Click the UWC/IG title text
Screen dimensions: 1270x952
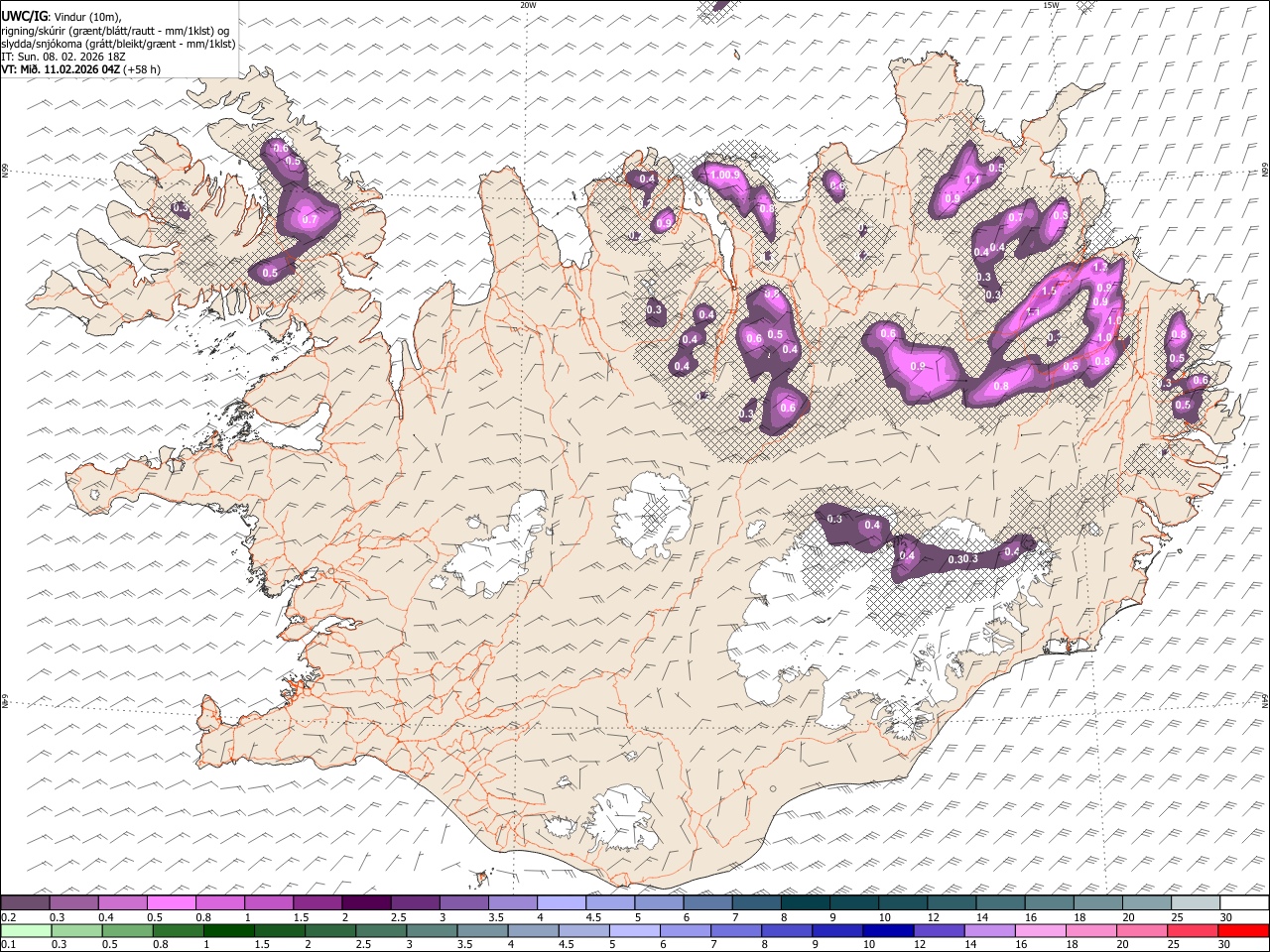(24, 17)
